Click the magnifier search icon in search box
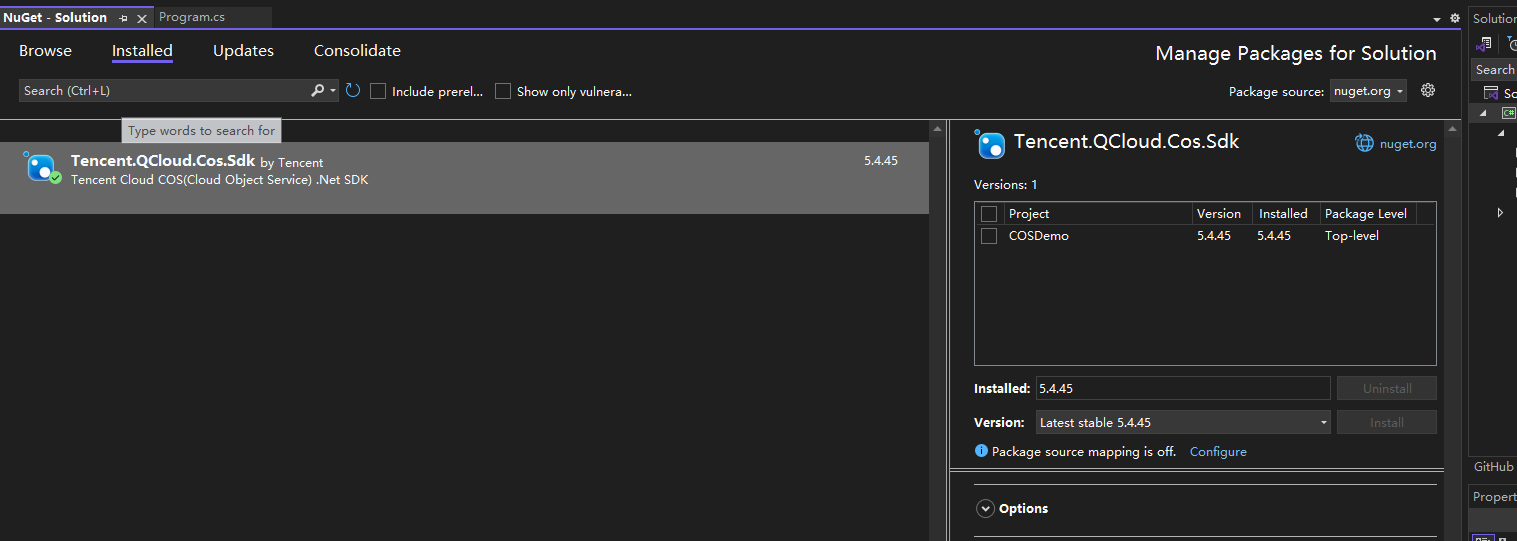 318,90
